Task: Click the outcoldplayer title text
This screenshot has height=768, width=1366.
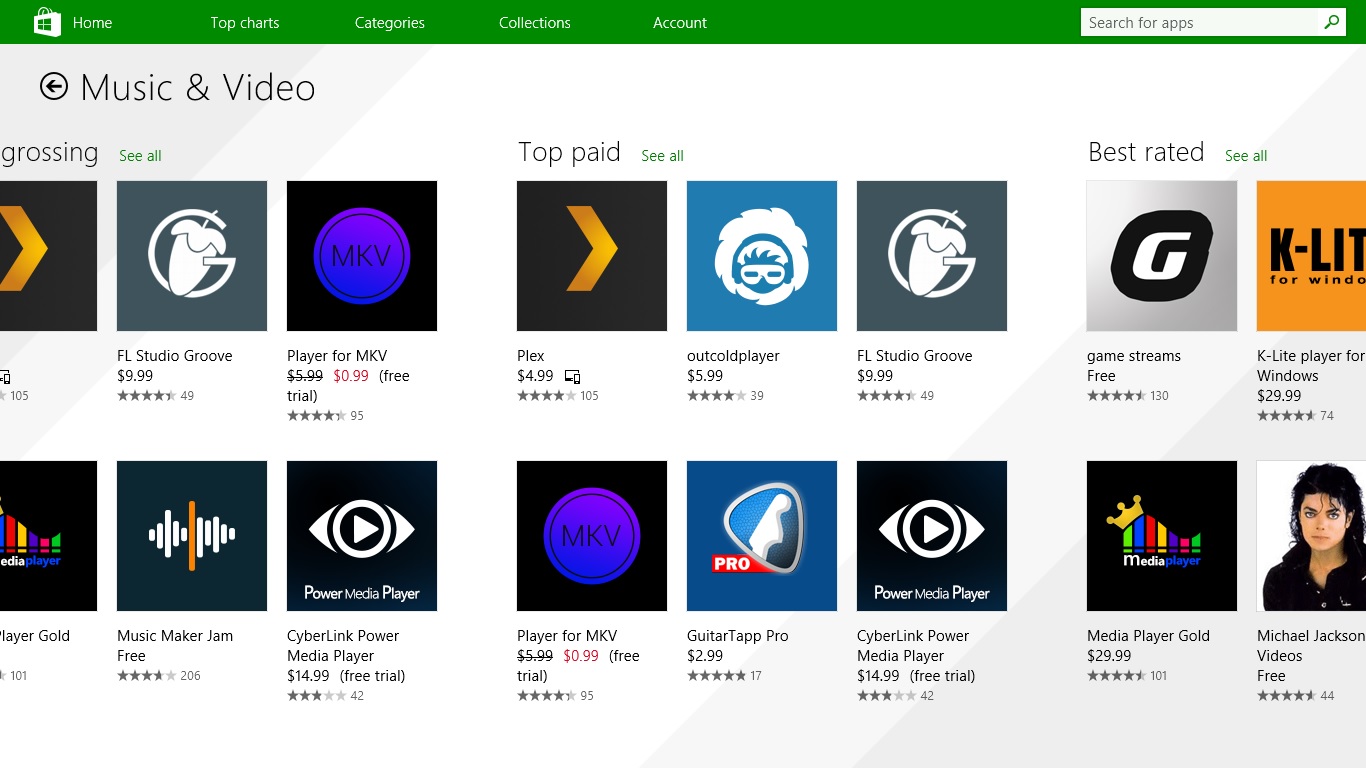Action: tap(733, 356)
